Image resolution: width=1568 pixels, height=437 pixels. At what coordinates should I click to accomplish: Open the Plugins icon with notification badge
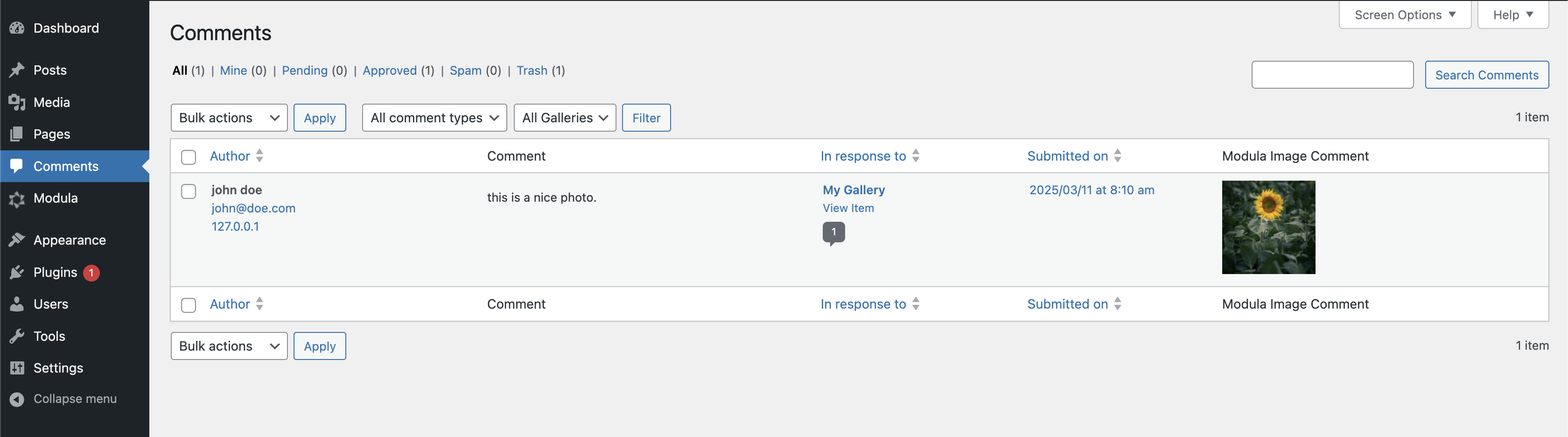tap(16, 272)
